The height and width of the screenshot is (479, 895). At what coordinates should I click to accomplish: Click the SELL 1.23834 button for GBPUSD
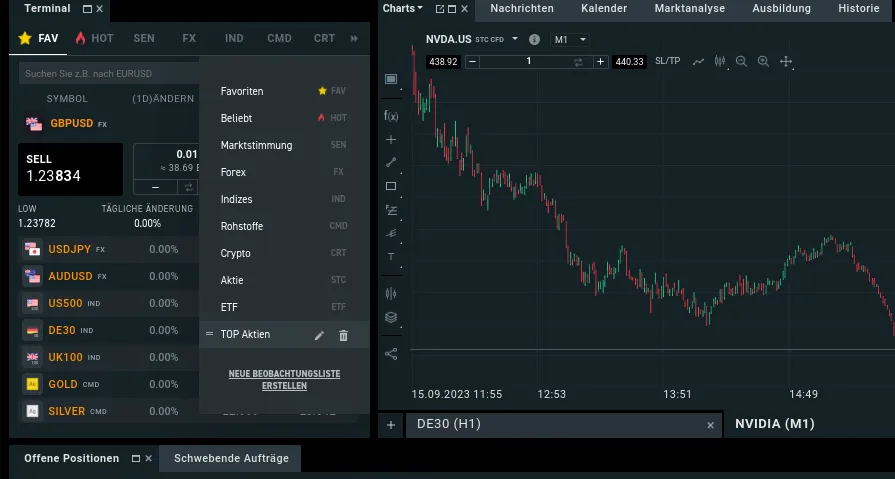pos(71,170)
